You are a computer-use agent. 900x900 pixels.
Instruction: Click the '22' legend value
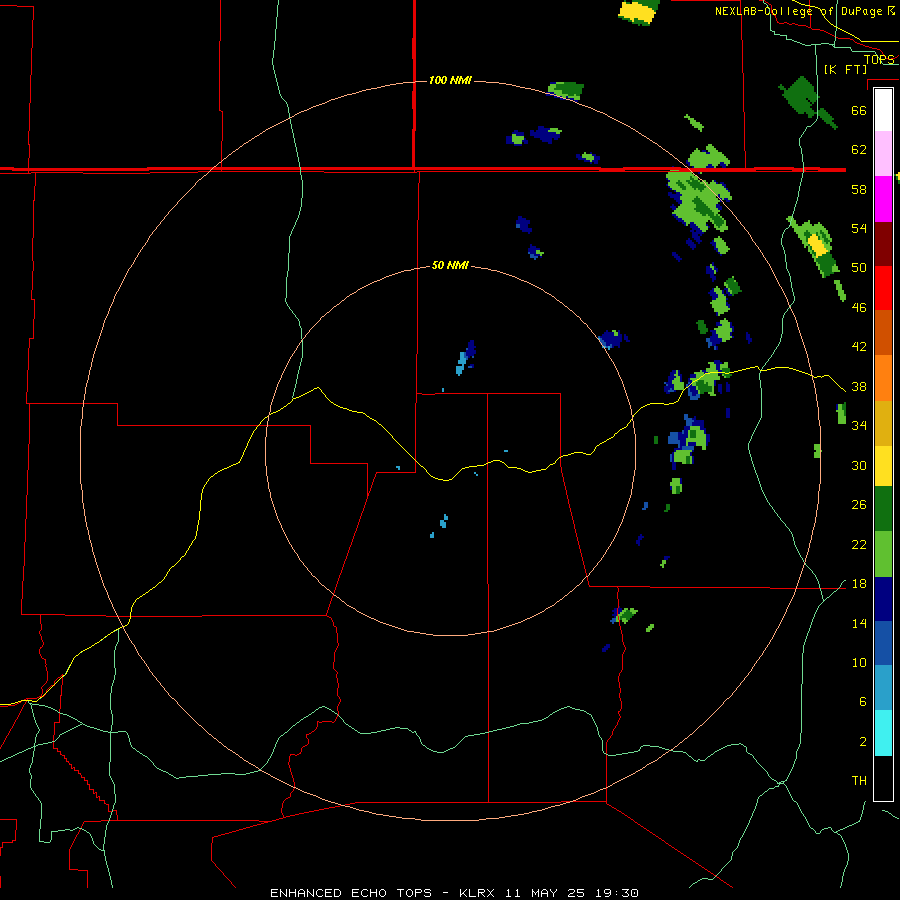[859, 545]
